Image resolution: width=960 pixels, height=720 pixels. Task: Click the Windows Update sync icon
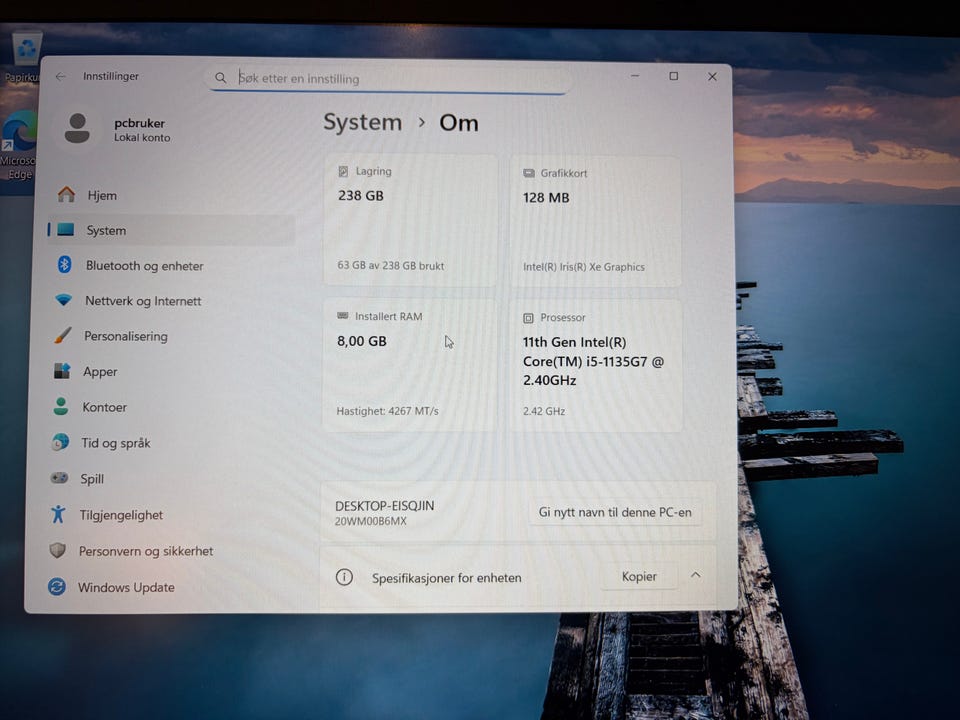(x=57, y=587)
